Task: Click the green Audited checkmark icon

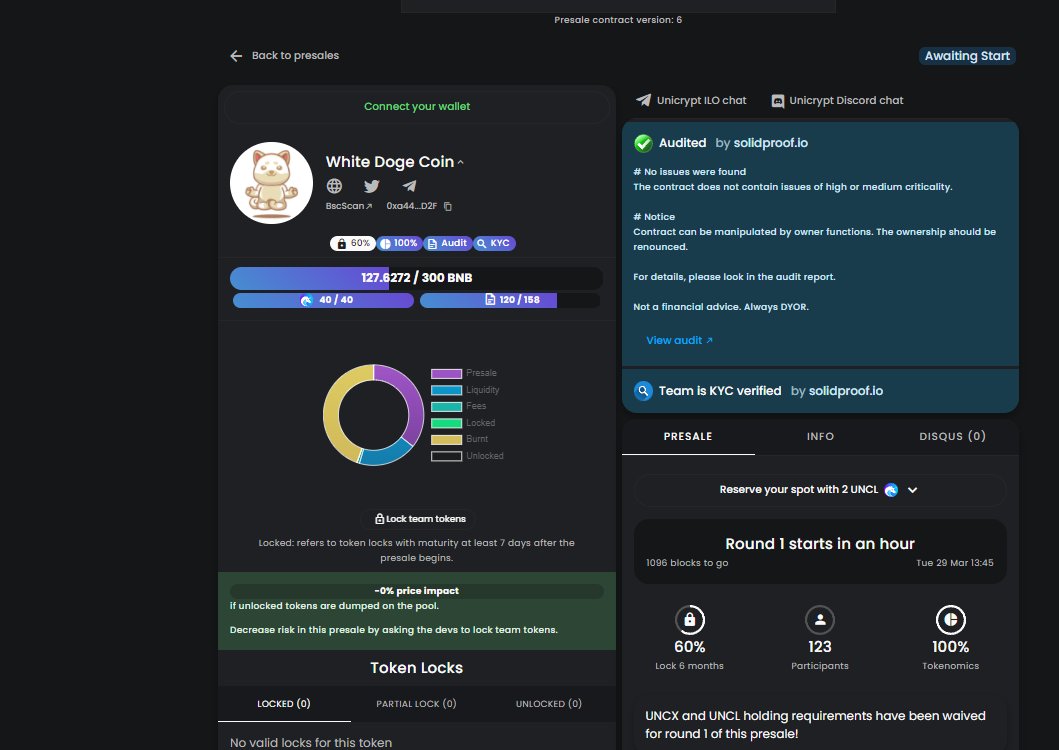Action: tap(644, 143)
